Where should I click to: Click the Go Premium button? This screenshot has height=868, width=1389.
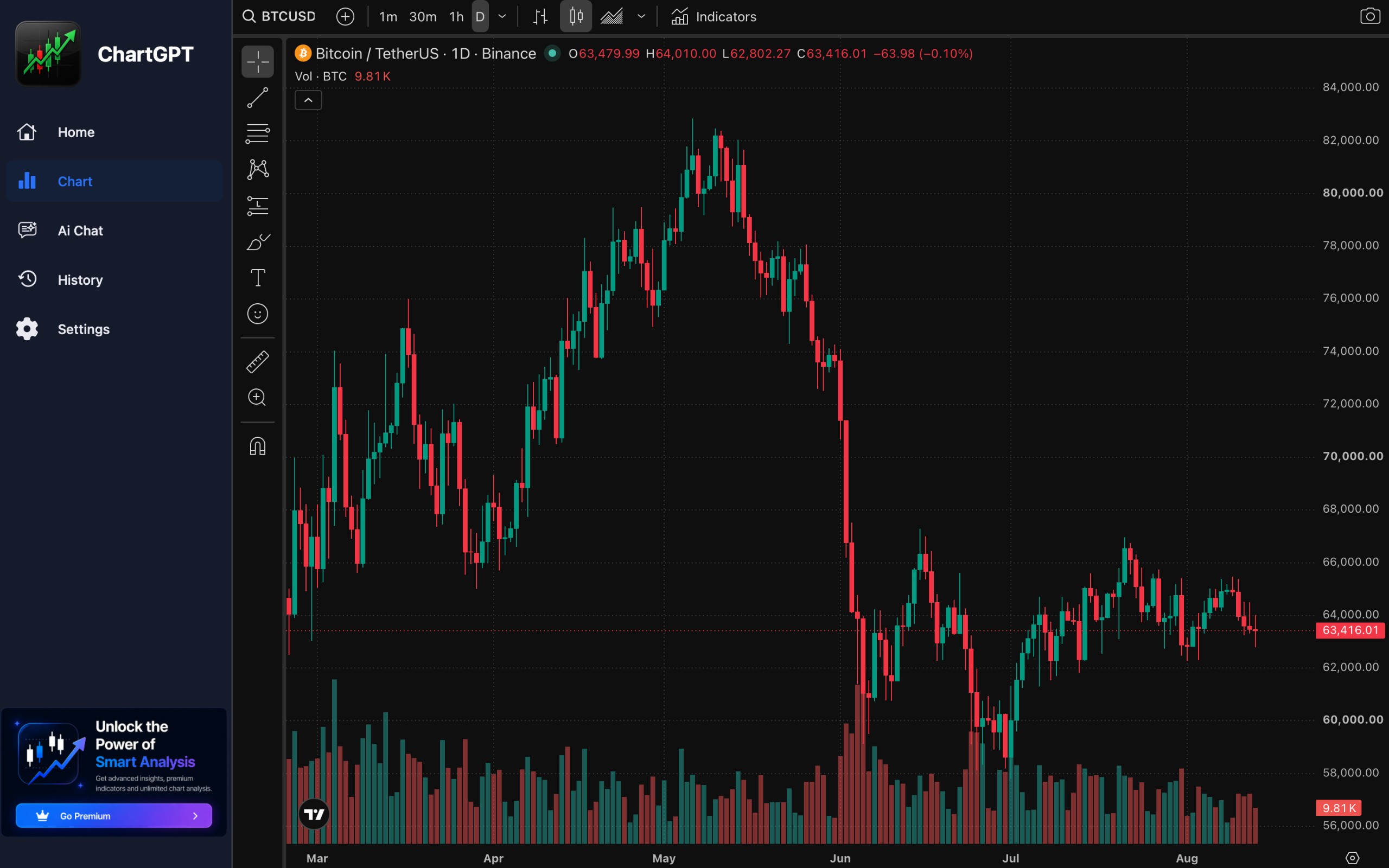tap(113, 815)
